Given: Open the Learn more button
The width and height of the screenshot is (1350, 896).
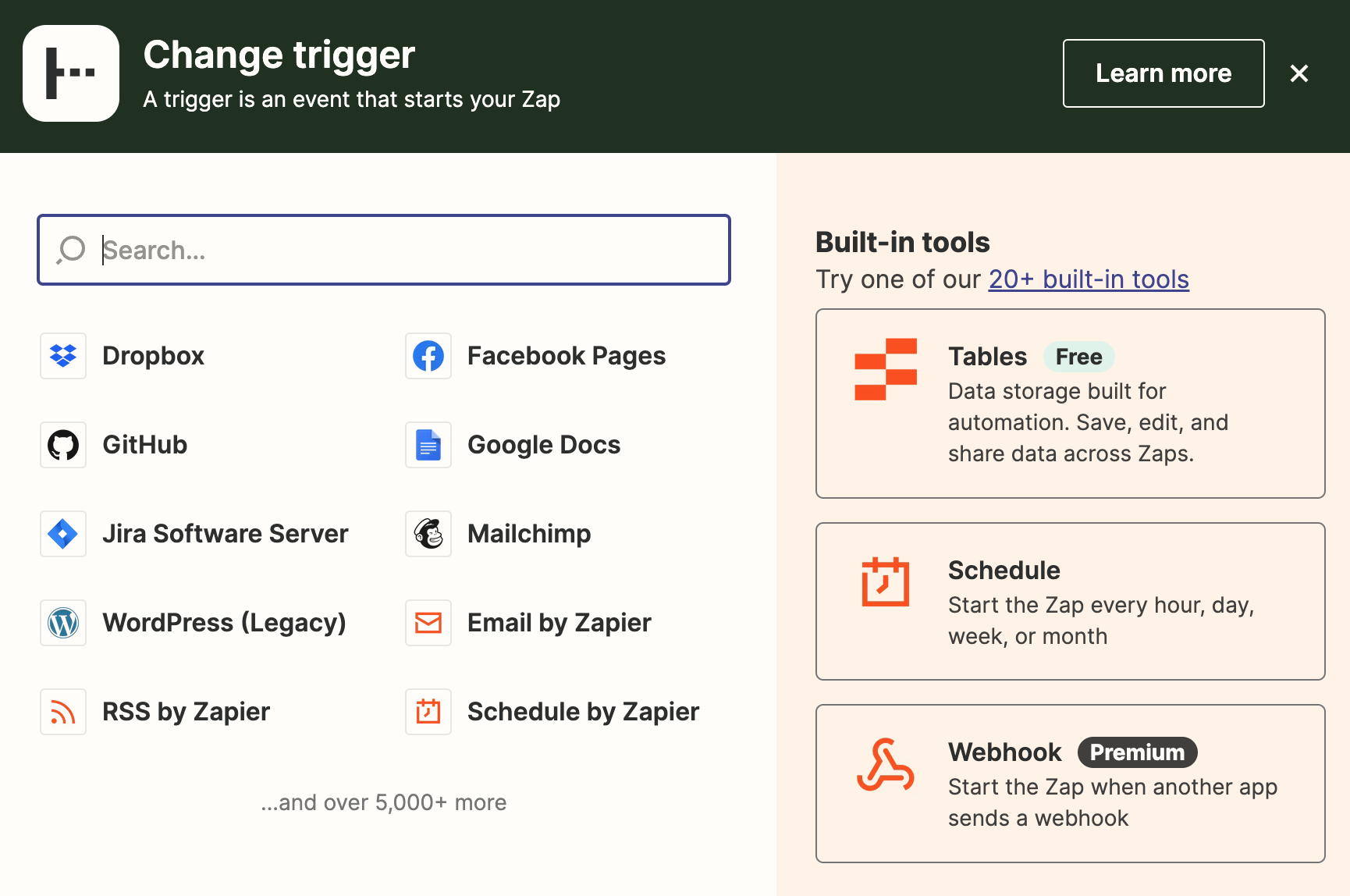Looking at the screenshot, I should [1163, 73].
